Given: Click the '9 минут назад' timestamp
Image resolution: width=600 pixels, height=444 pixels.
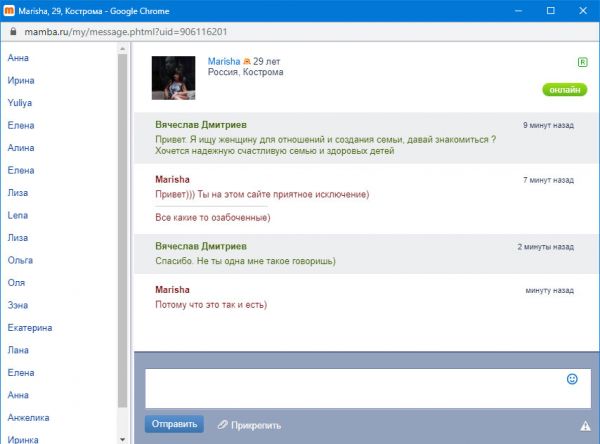Looking at the screenshot, I should point(548,125).
